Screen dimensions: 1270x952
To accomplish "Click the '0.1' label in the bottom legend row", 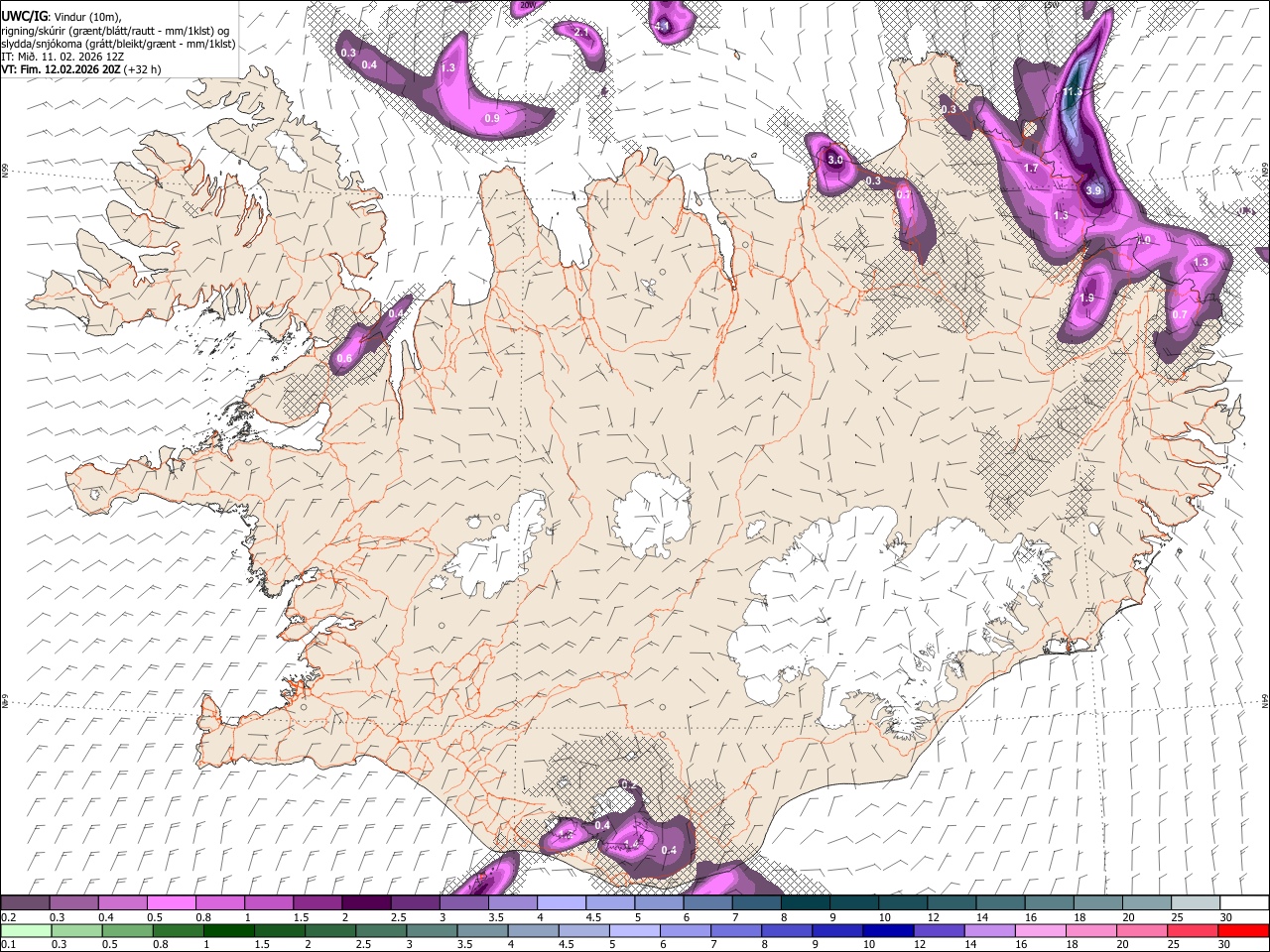I will coord(9,944).
